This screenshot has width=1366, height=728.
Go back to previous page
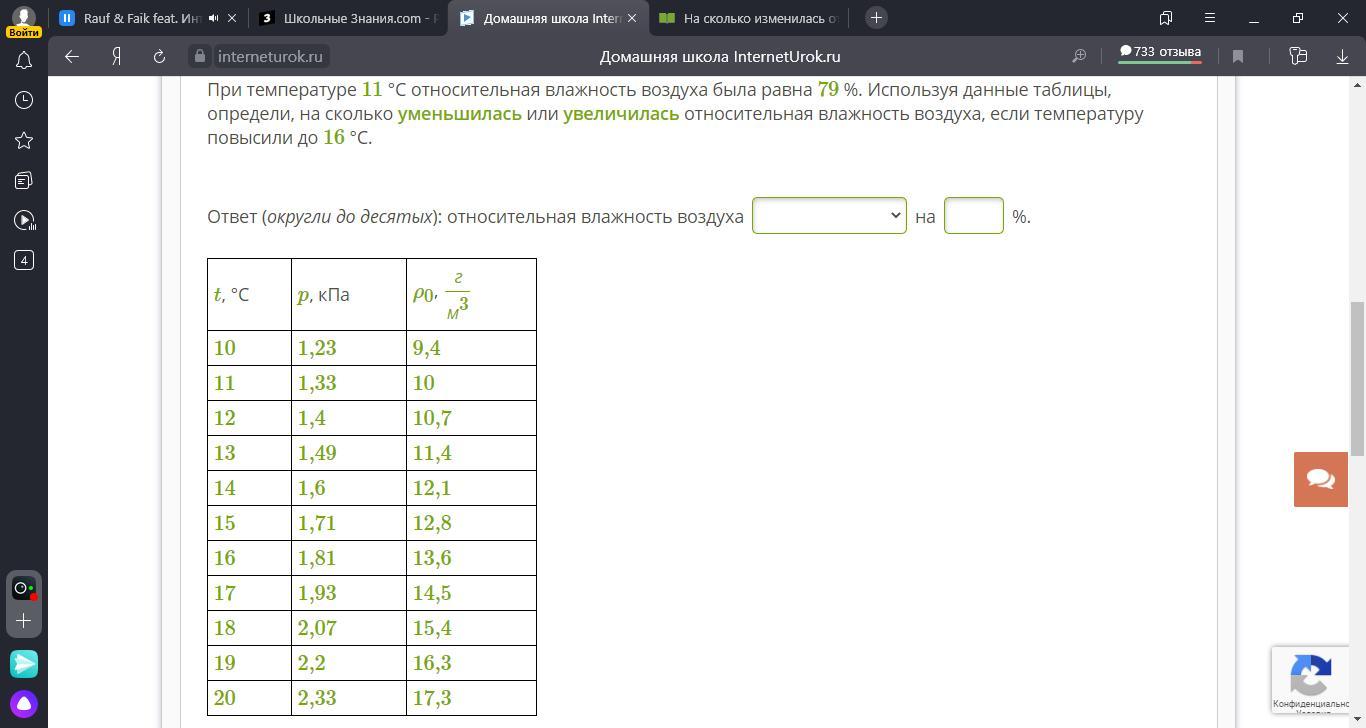tap(72, 57)
